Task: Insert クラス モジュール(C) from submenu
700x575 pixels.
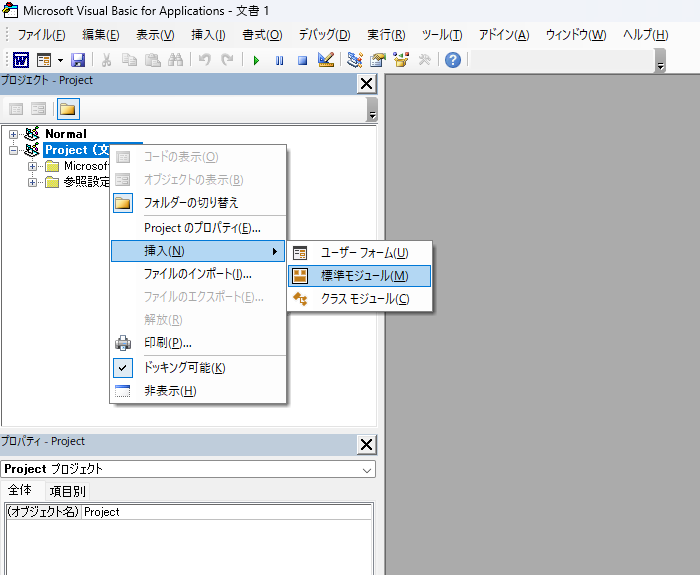Action: click(359, 299)
